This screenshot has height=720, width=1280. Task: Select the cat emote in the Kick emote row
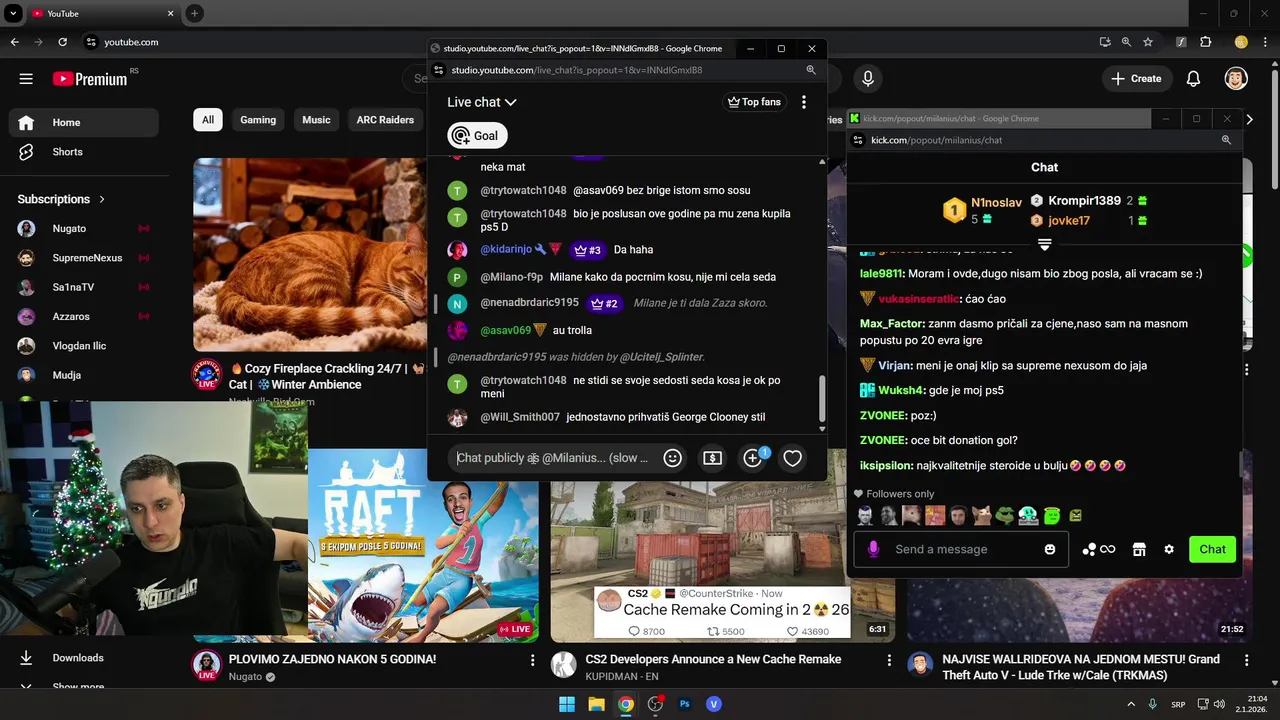click(x=981, y=516)
